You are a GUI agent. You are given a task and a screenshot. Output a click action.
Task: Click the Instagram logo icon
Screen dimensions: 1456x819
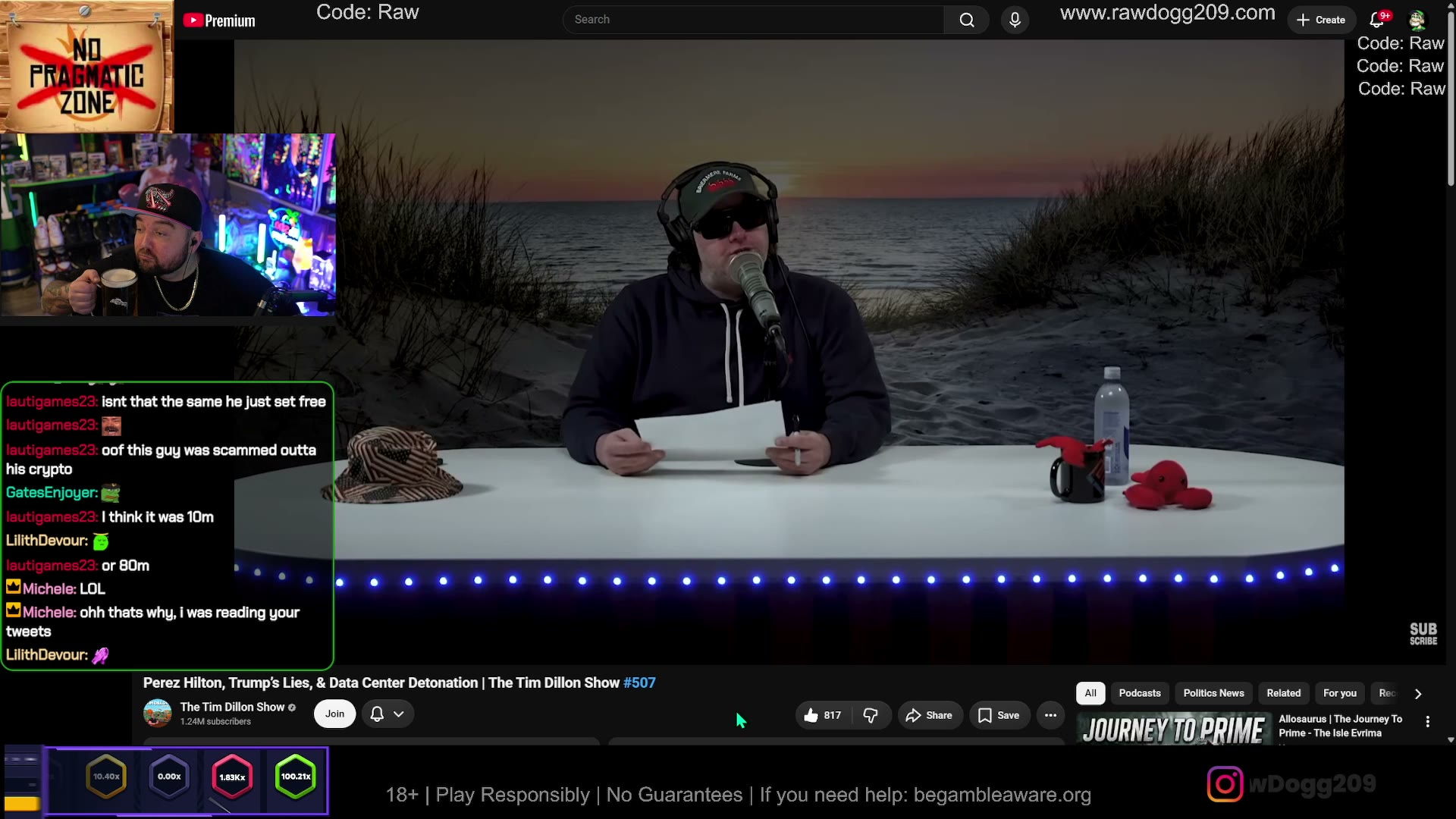pyautogui.click(x=1225, y=784)
